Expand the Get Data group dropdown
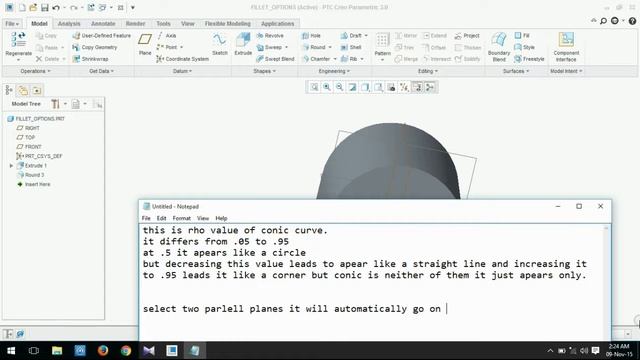The height and width of the screenshot is (360, 640). (102, 71)
